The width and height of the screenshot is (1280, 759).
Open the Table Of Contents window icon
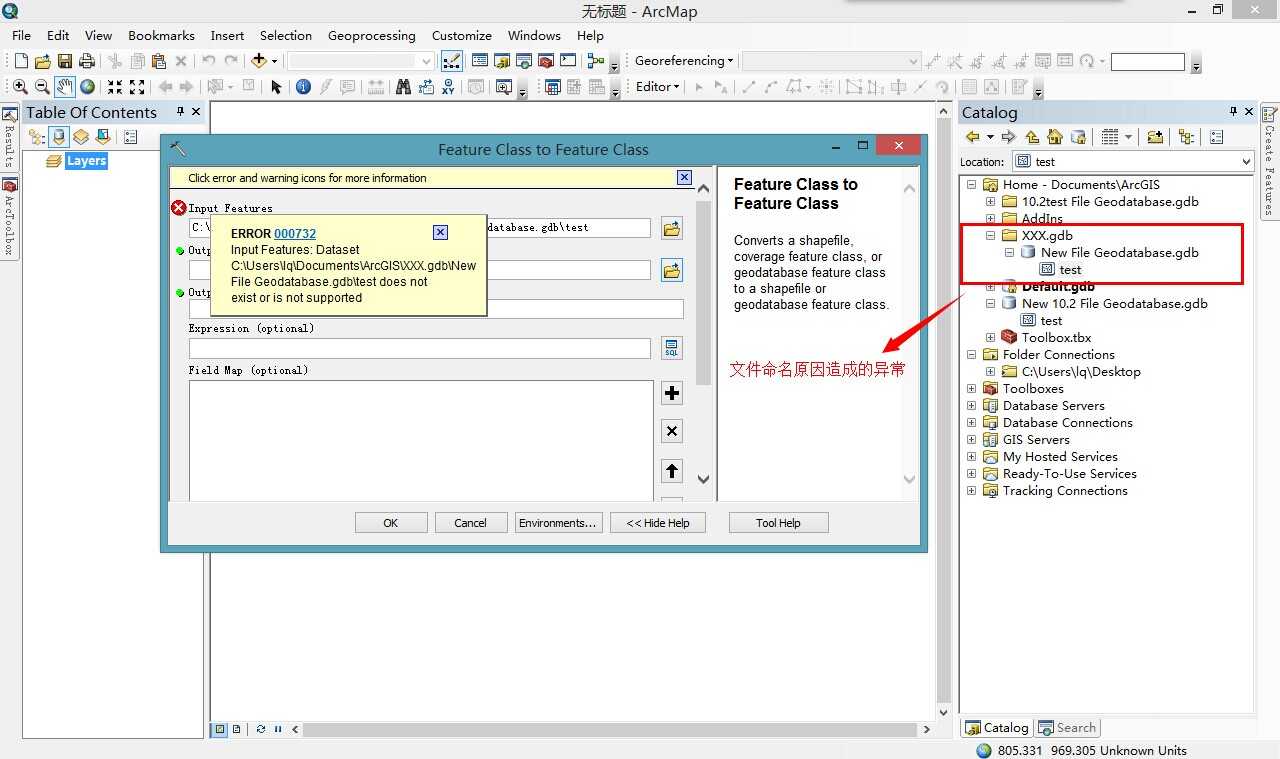479,61
